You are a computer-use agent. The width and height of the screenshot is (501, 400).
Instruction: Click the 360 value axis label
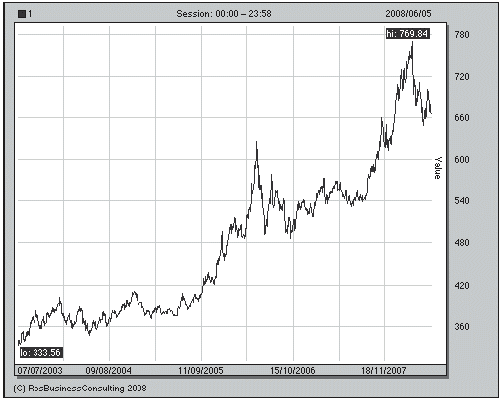pos(462,327)
